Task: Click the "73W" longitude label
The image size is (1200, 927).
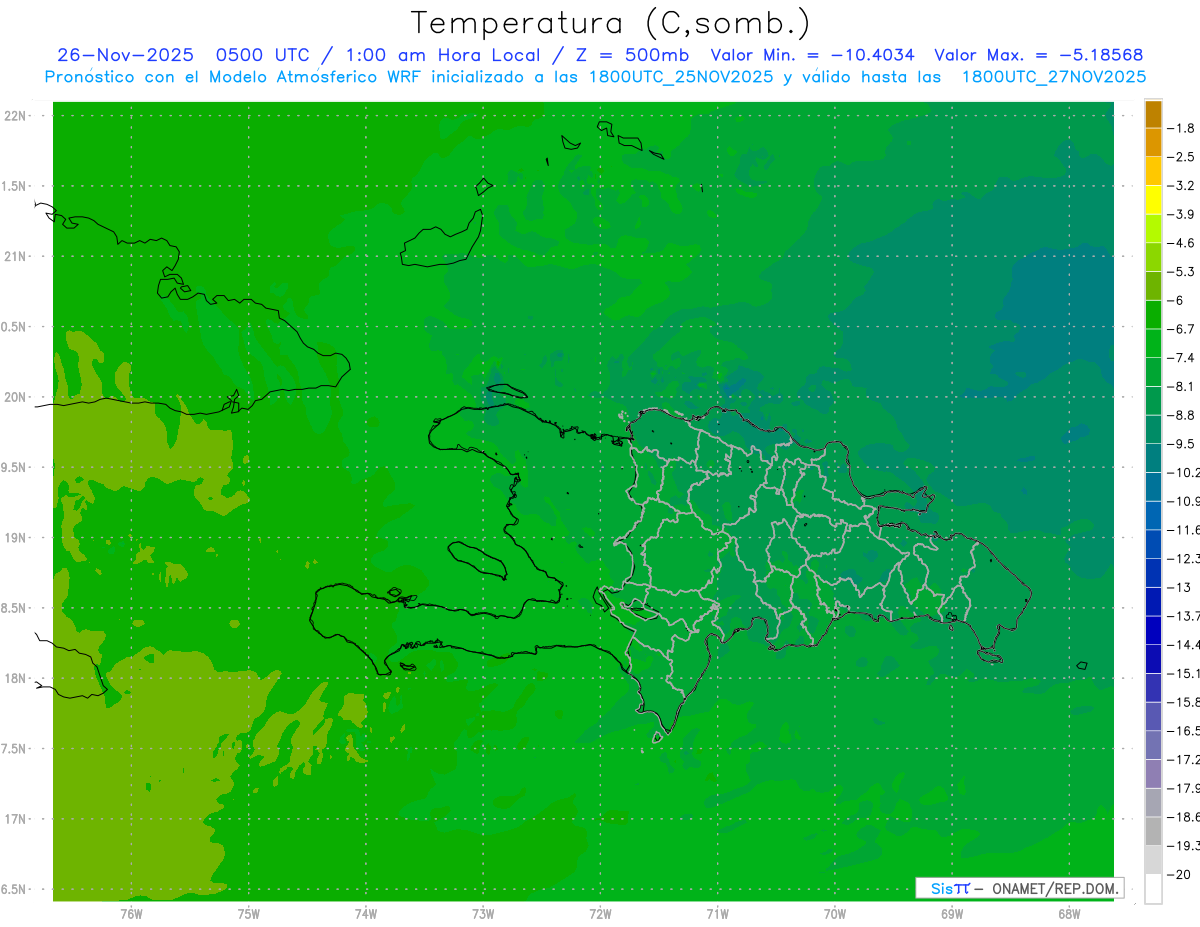Action: [483, 913]
